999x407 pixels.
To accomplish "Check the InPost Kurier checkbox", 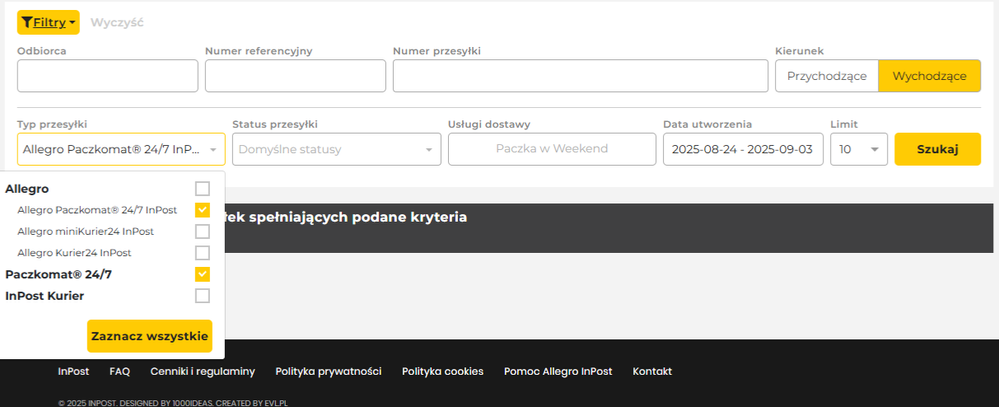I will [203, 296].
